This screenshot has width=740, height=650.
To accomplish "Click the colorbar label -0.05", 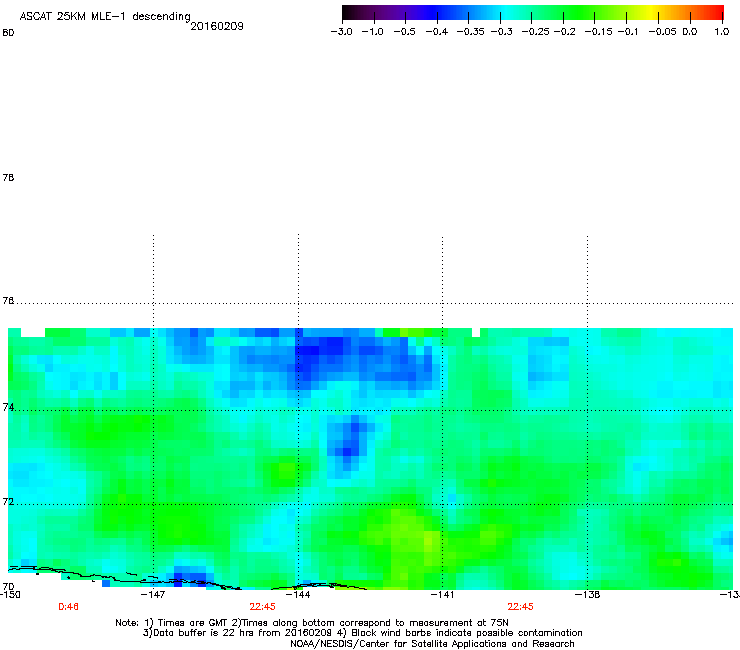I will pyautogui.click(x=662, y=32).
